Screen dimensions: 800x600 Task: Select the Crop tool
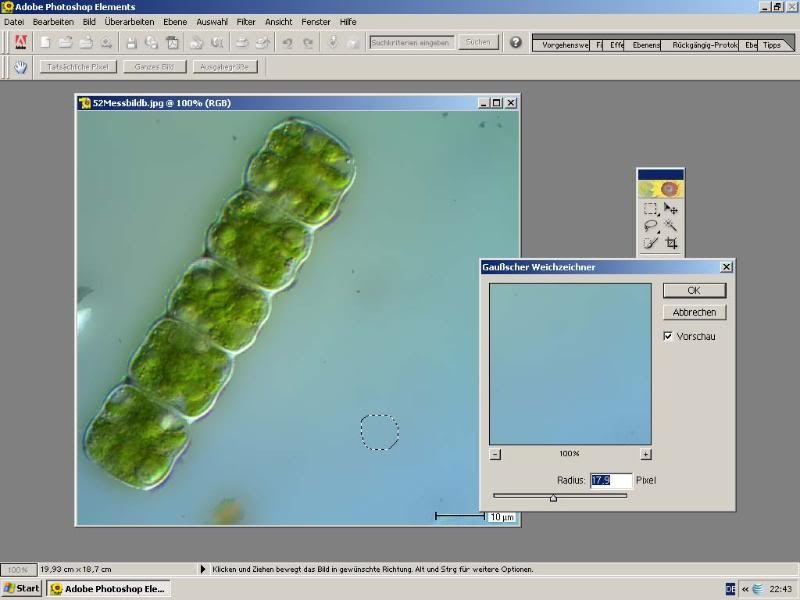tap(671, 242)
